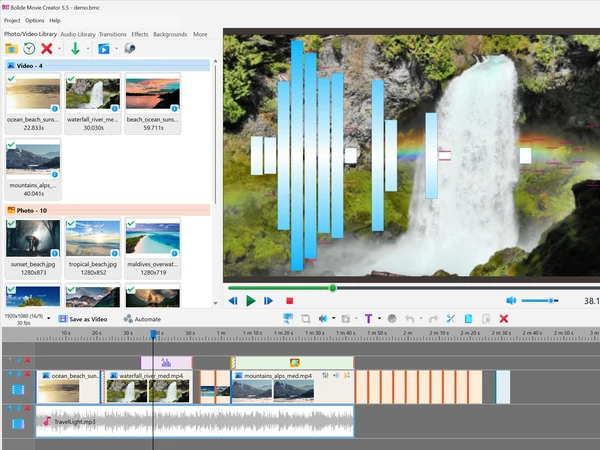Open dropdown arrow beside the T text icon
600x450 pixels.
(x=379, y=318)
